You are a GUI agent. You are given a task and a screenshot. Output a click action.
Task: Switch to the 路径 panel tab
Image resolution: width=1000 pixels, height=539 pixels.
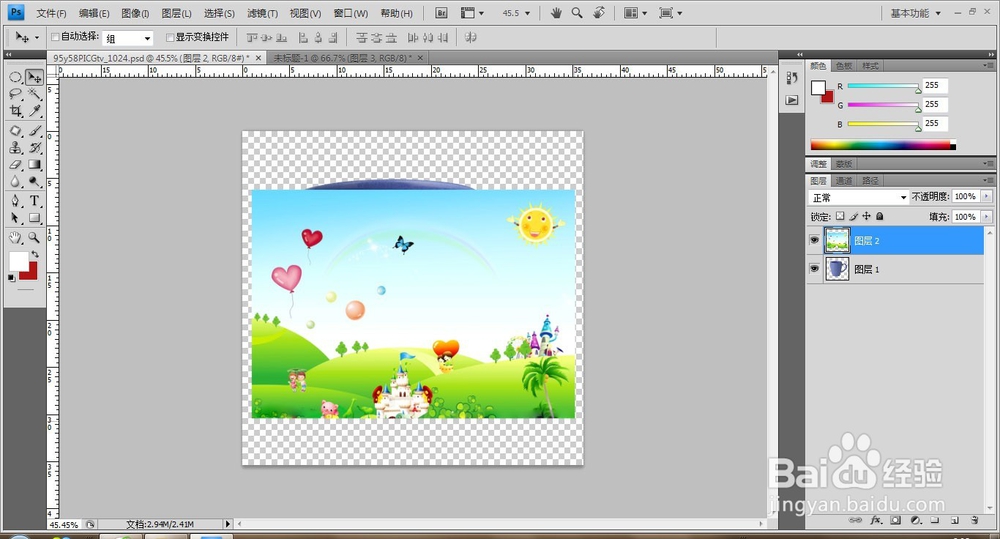[x=870, y=181]
